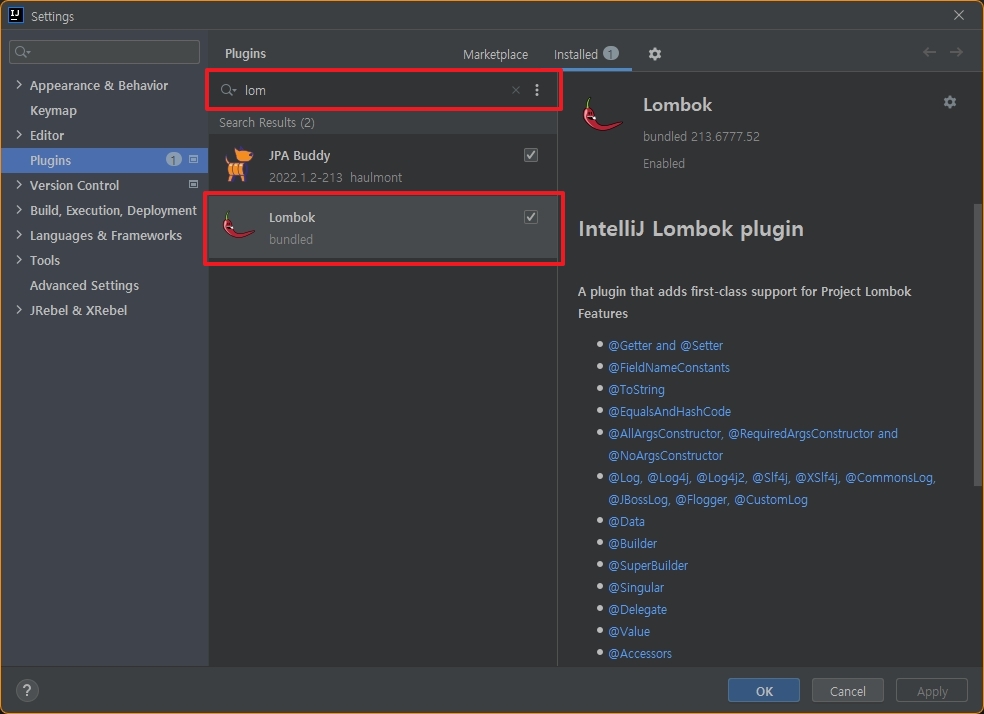Click the update count badge on the Installed tab
The height and width of the screenshot is (714, 984).
pyautogui.click(x=611, y=53)
